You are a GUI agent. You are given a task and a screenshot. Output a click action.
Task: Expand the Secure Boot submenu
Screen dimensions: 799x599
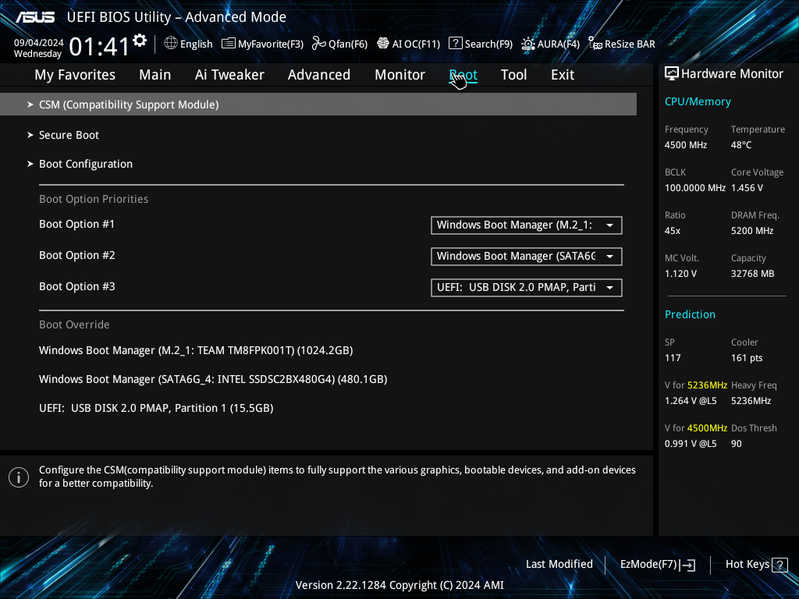(69, 135)
